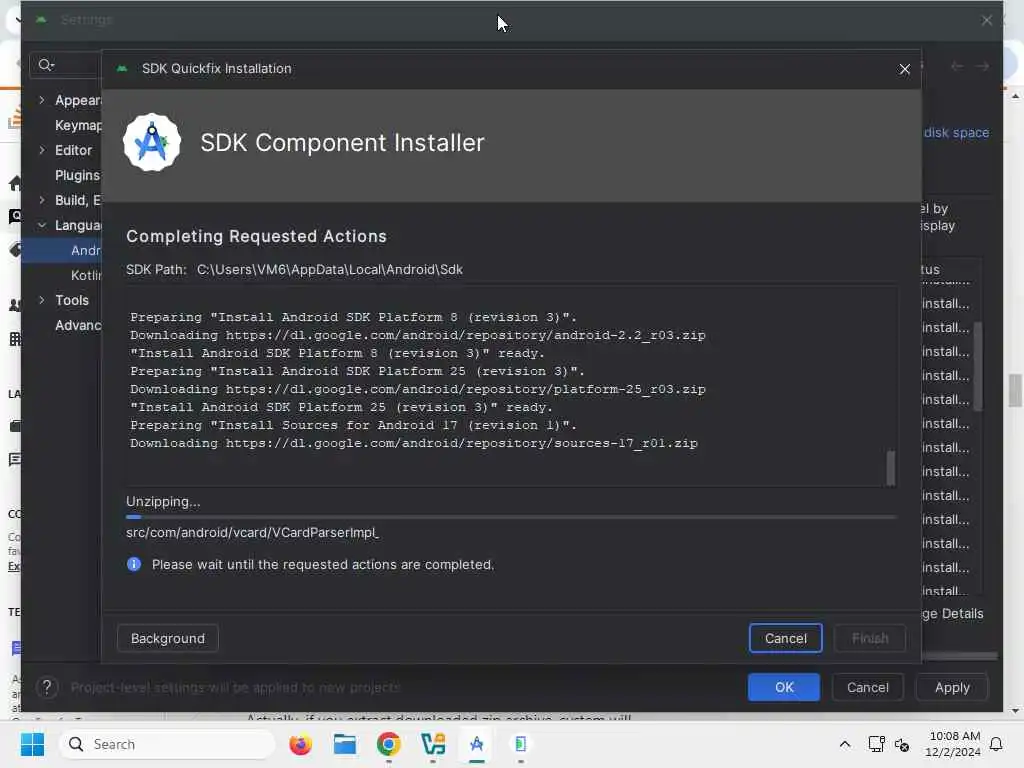Screen dimensions: 1024x768
Task: Open Firefox from the taskbar
Action: pyautogui.click(x=300, y=744)
